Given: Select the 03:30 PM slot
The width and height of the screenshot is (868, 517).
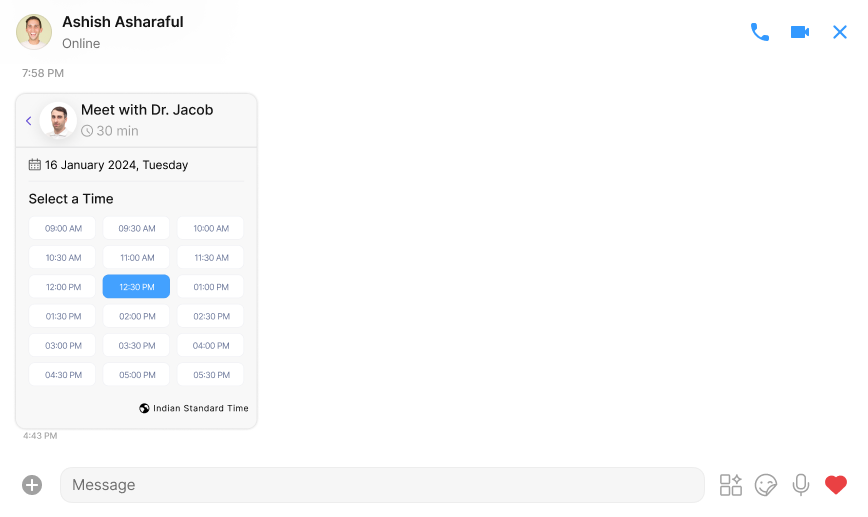Looking at the screenshot, I should tap(136, 345).
